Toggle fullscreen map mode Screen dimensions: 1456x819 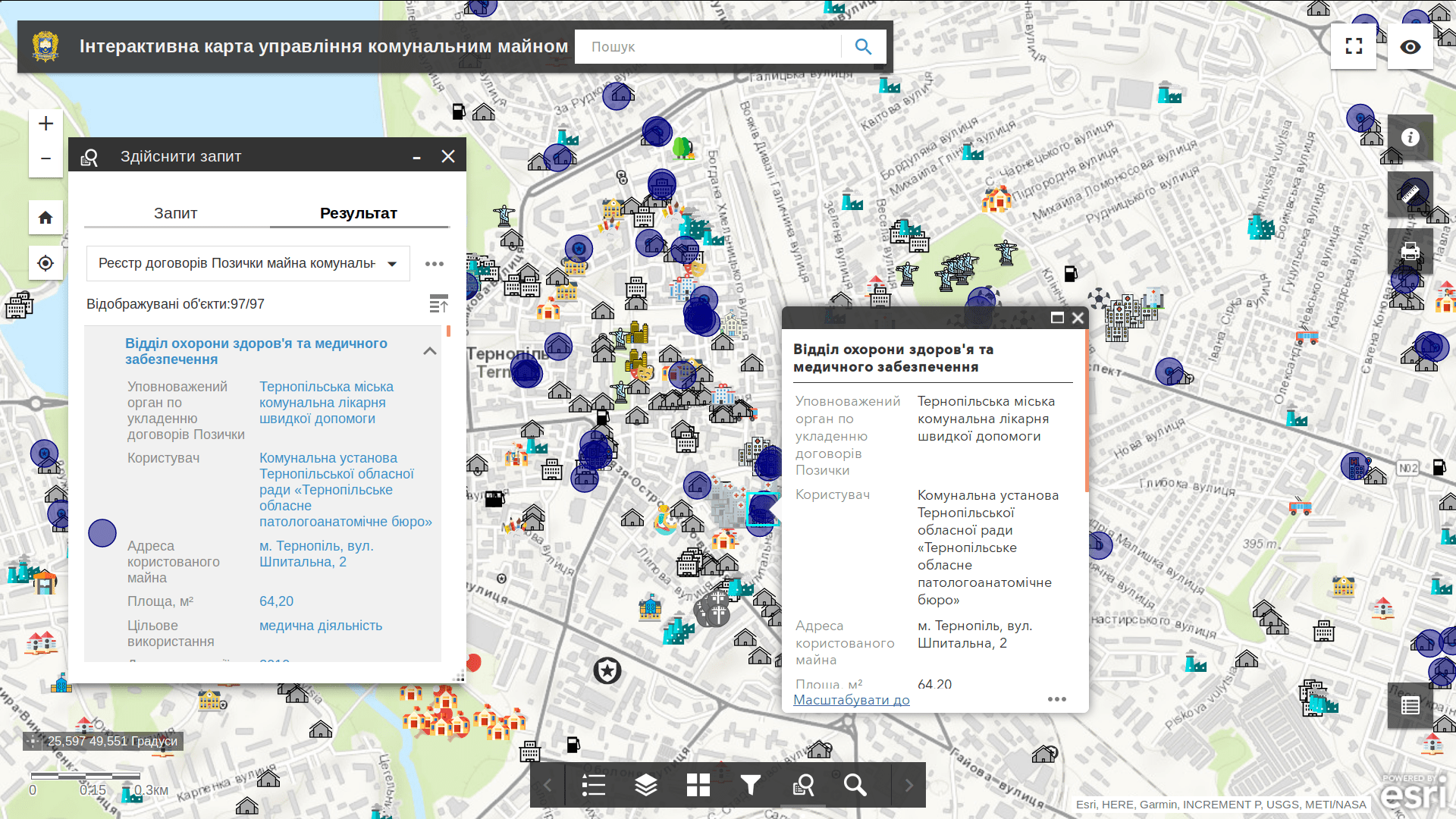click(x=1353, y=46)
